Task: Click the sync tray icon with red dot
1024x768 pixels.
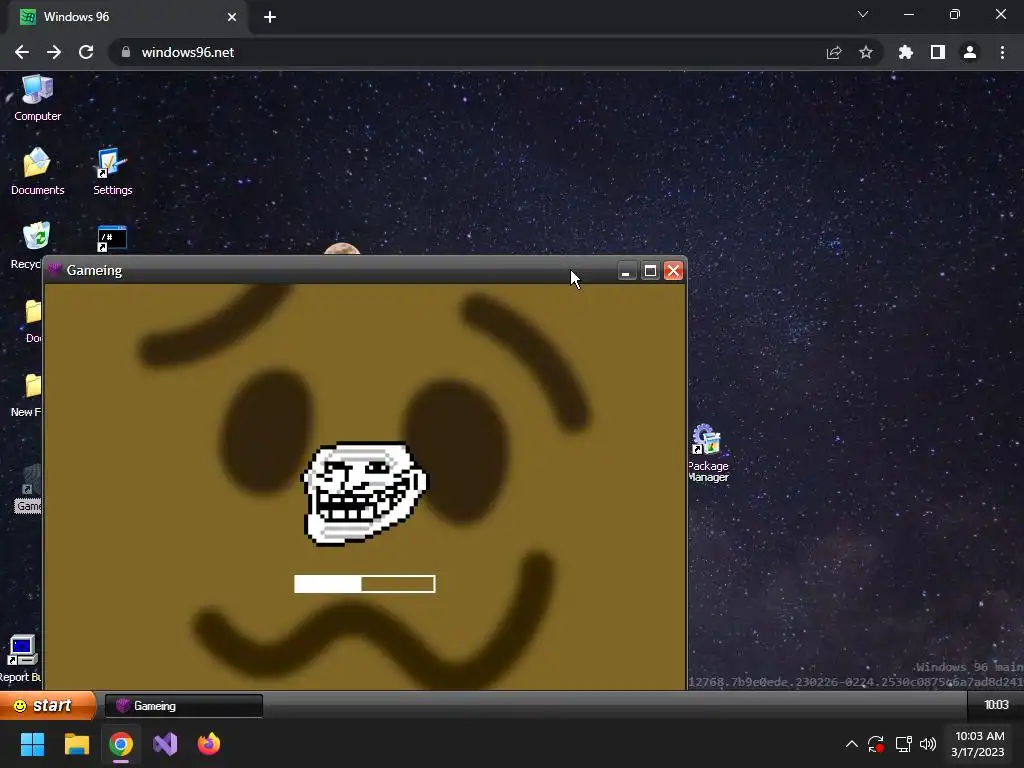Action: (876, 744)
